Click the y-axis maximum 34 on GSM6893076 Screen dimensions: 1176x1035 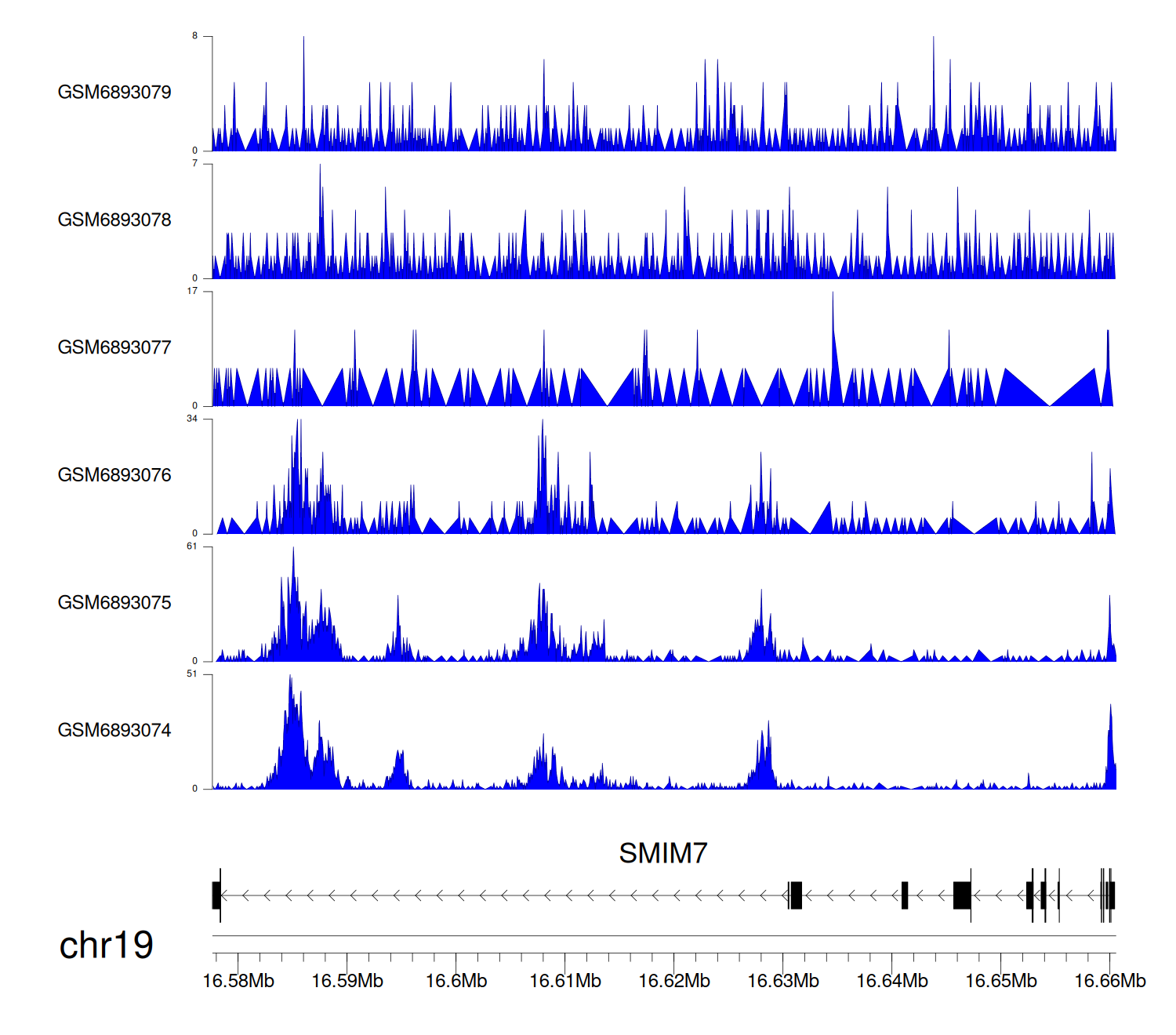coord(192,419)
